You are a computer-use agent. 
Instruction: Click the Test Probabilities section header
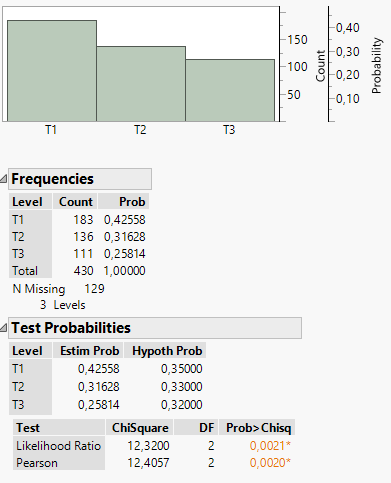pos(155,328)
